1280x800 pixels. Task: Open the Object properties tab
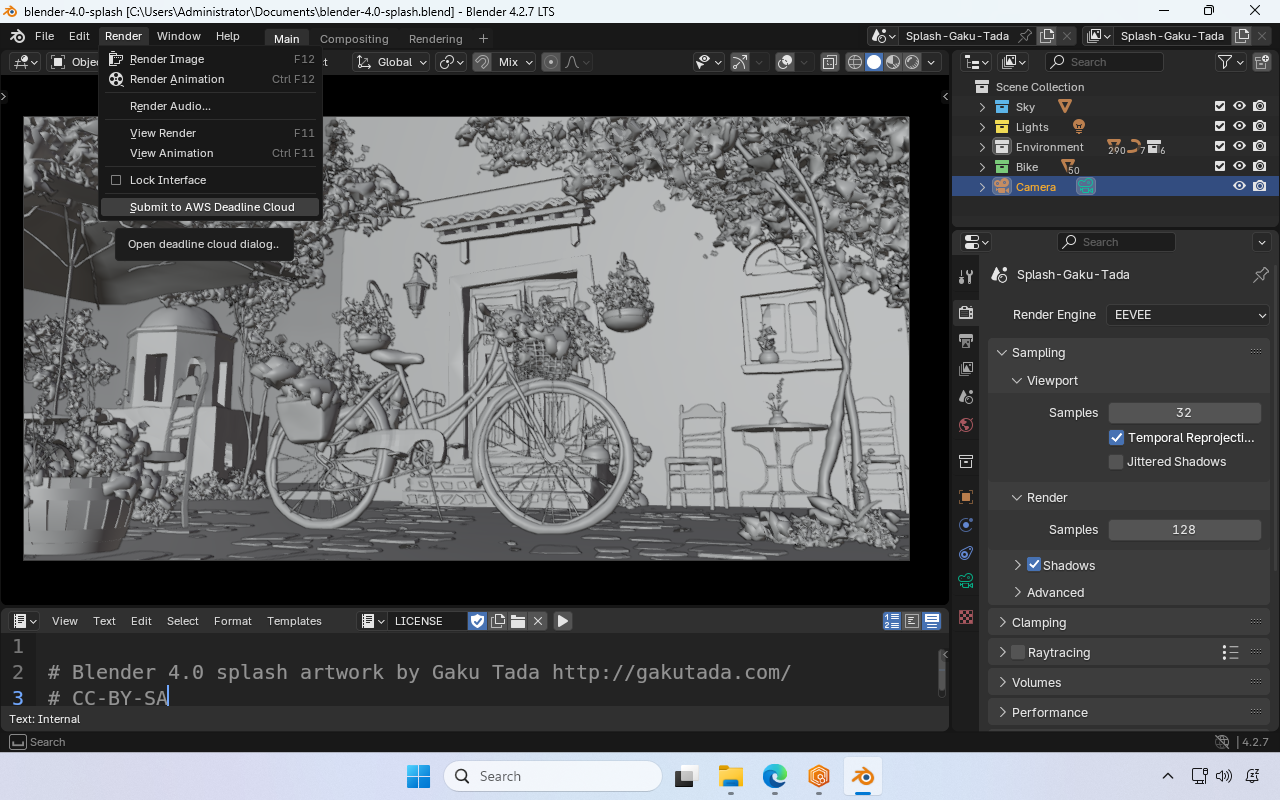(x=966, y=497)
